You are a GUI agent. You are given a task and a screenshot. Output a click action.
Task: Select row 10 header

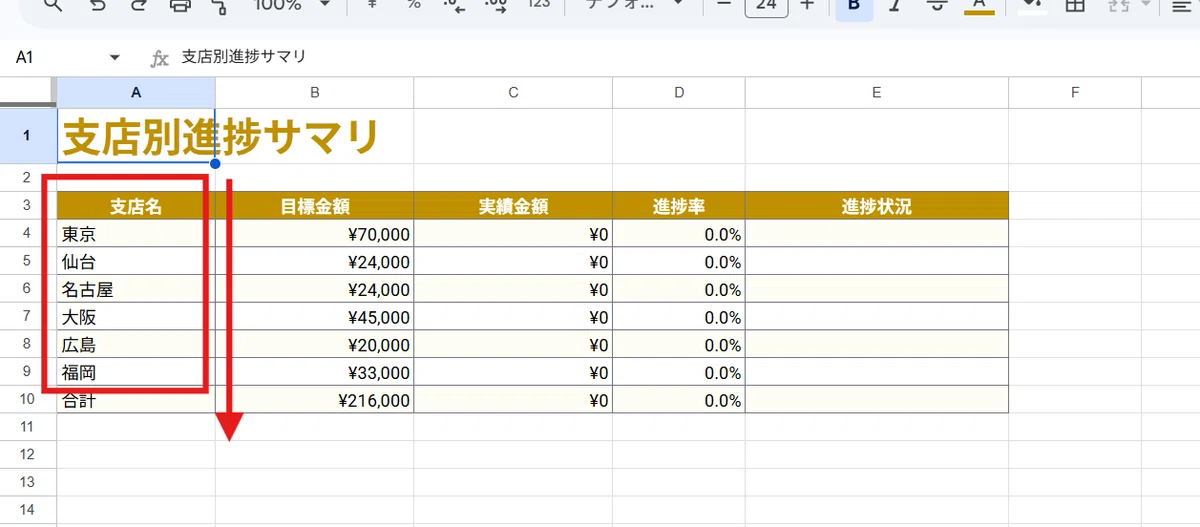28,399
